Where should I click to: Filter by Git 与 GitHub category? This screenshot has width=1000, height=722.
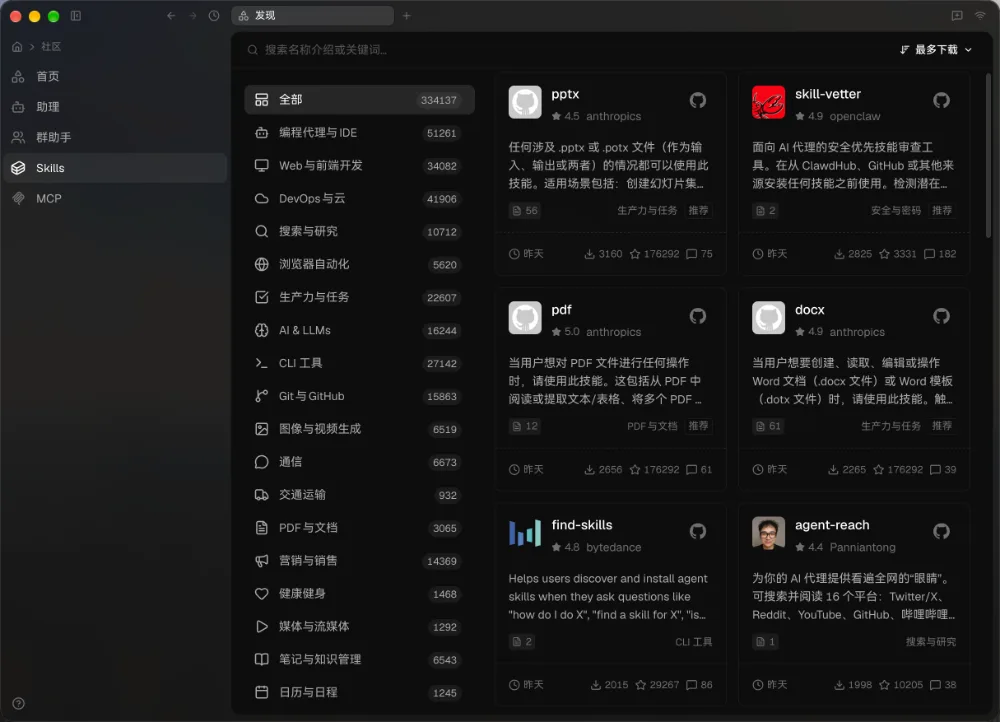point(359,396)
